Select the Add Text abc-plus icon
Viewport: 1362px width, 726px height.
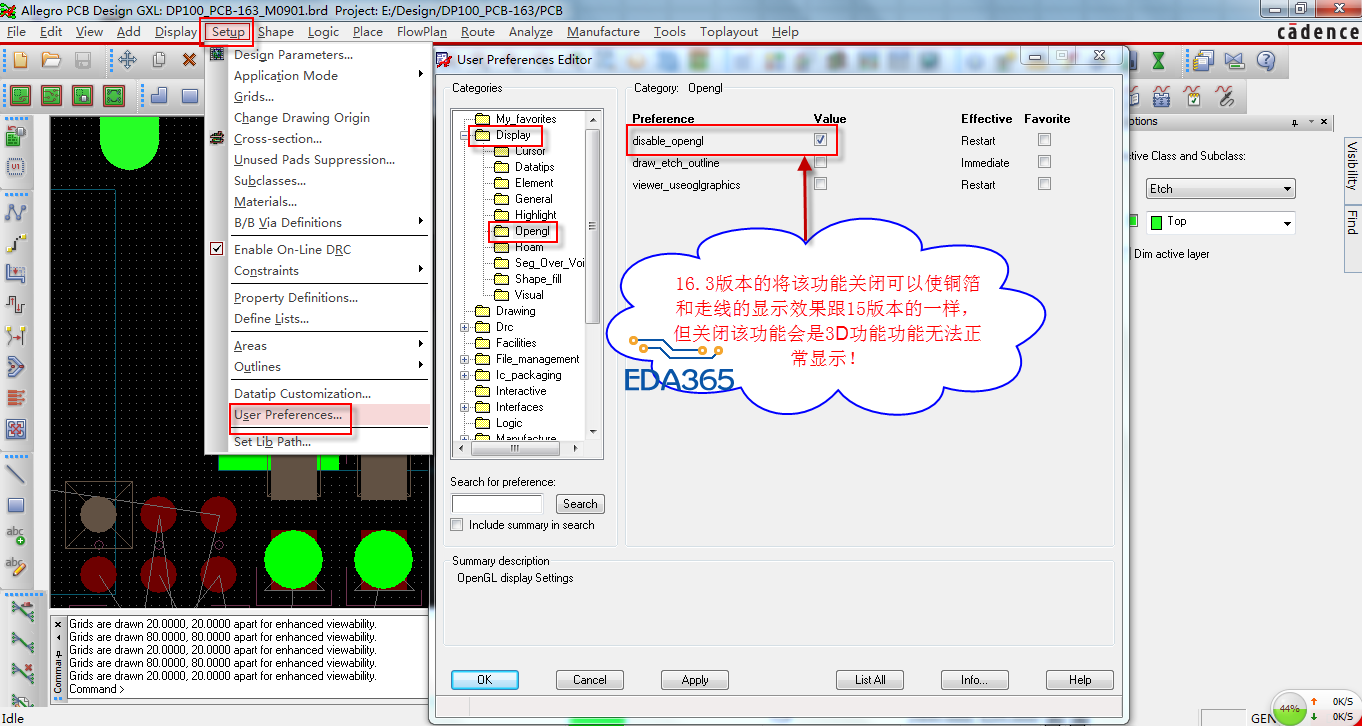(x=15, y=536)
